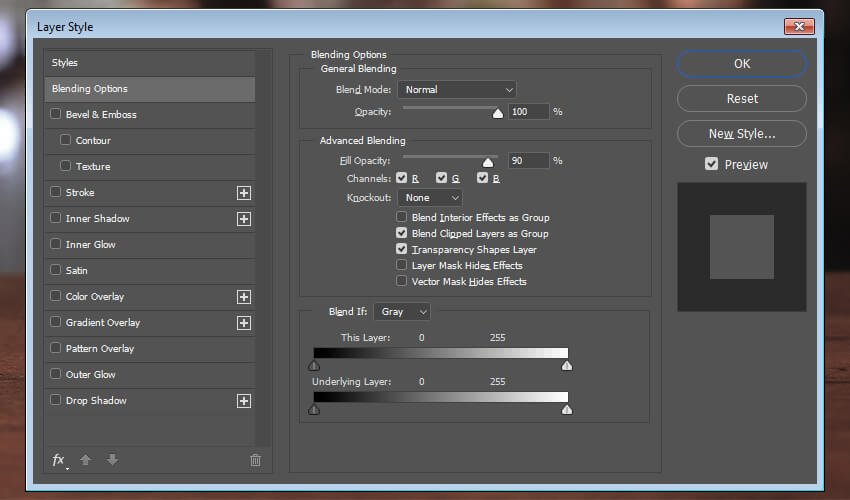Add another Gradient Overlay with plus icon
Screen dimensions: 850x500
244,323
